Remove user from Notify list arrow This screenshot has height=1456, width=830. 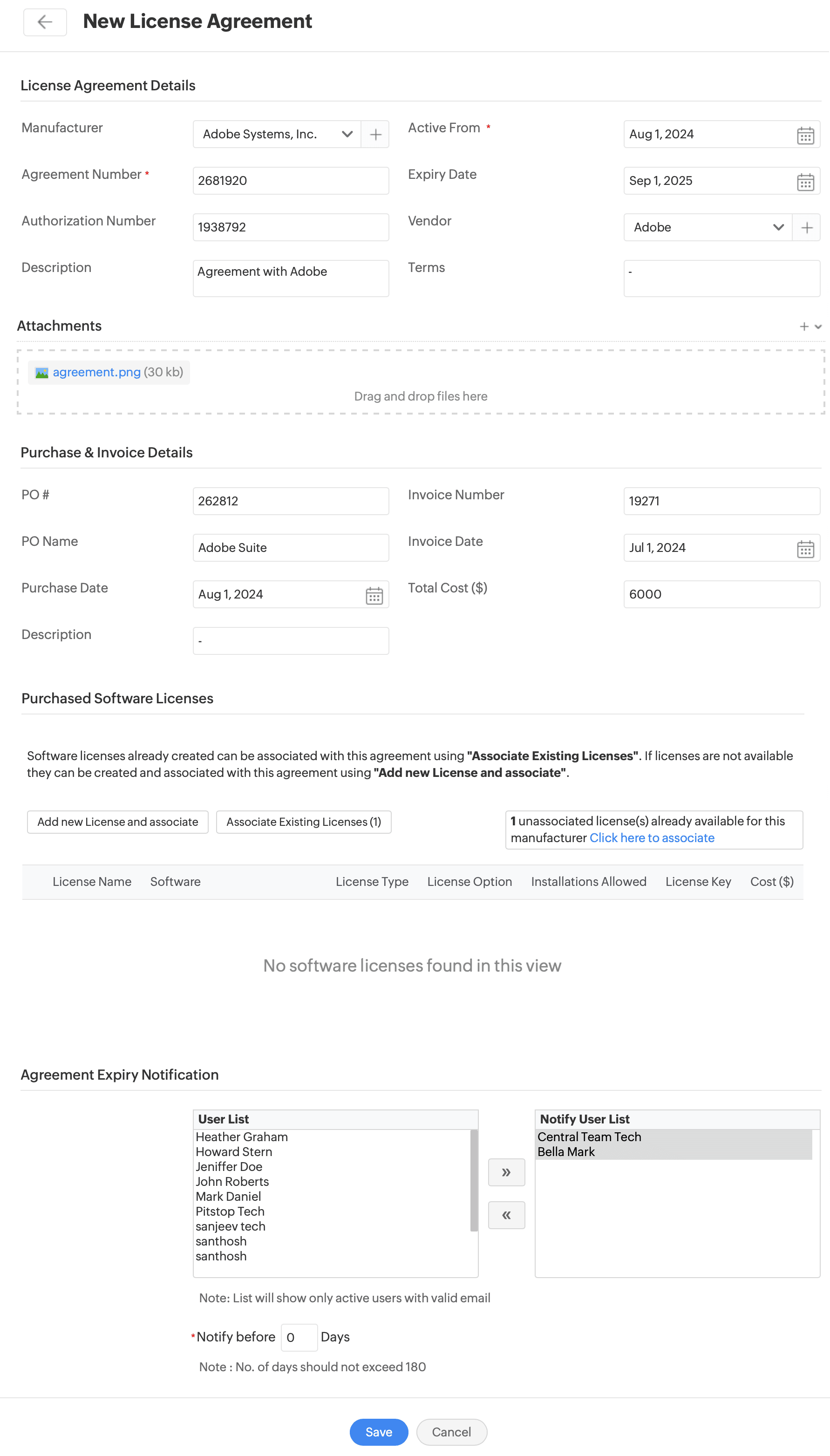click(x=506, y=1215)
